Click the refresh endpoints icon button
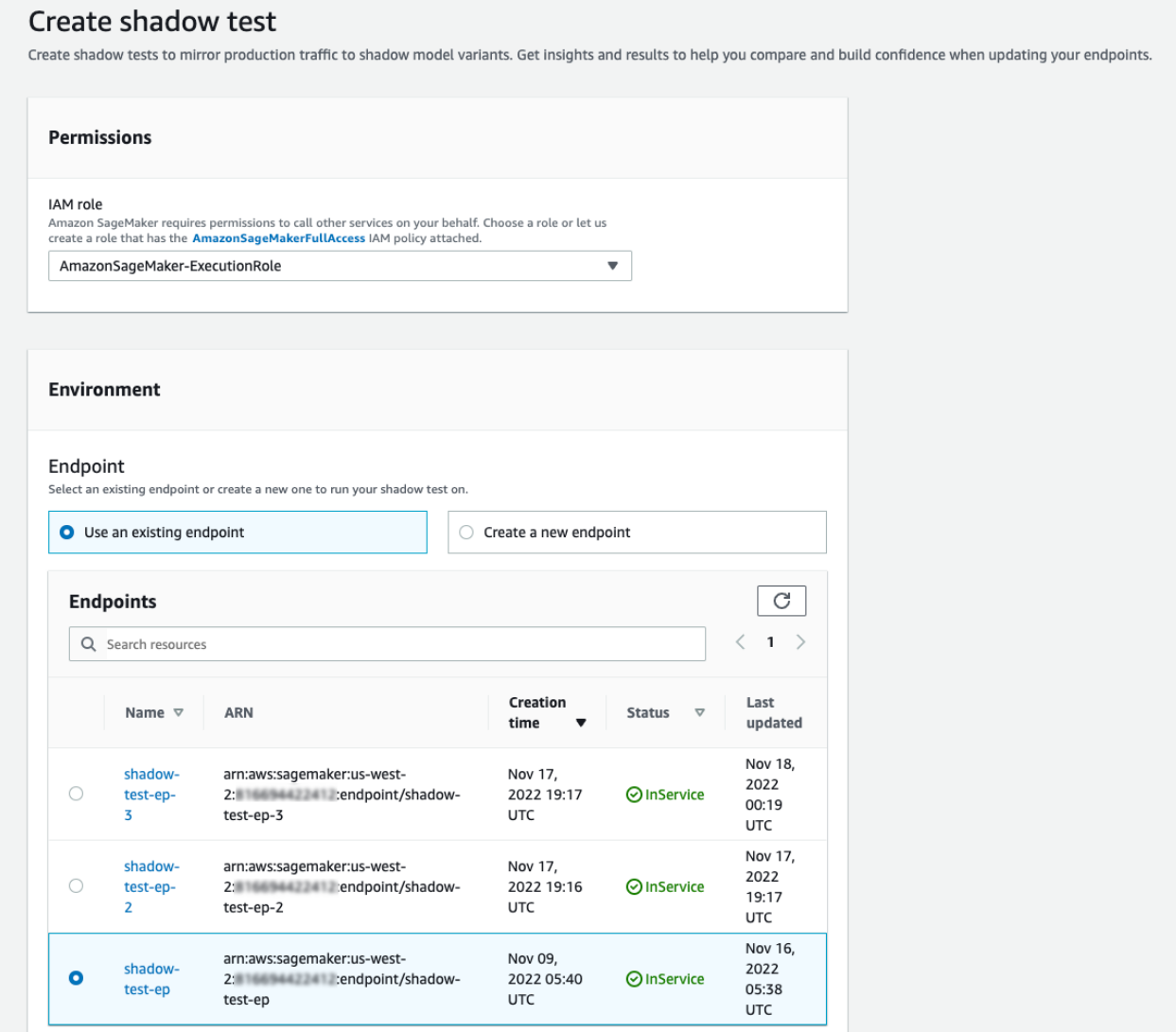 781,601
